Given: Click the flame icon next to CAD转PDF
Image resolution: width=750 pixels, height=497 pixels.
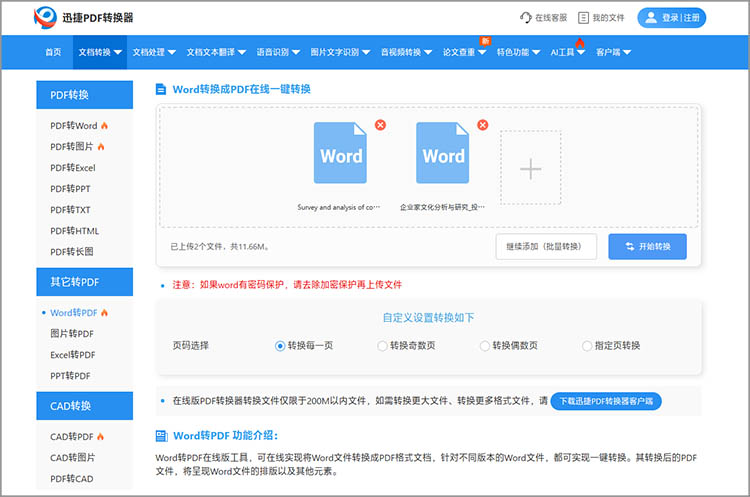Looking at the screenshot, I should pyautogui.click(x=100, y=436).
